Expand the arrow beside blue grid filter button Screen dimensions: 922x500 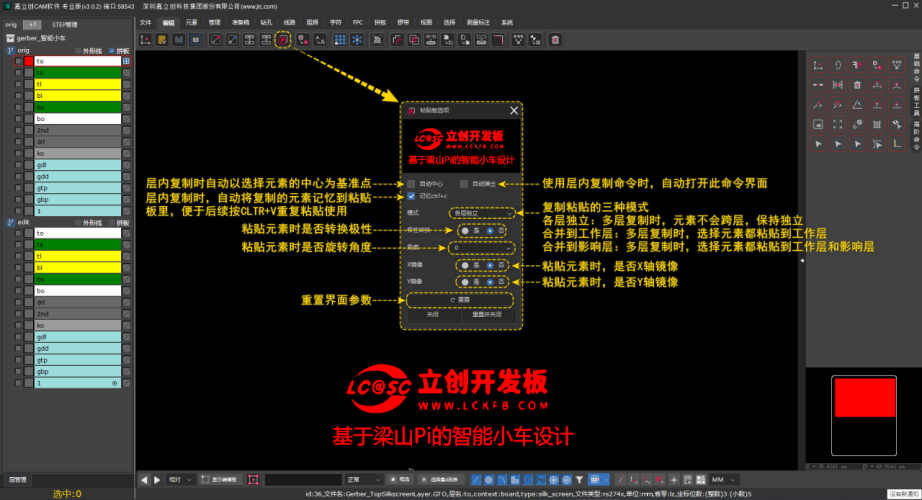tap(606, 479)
